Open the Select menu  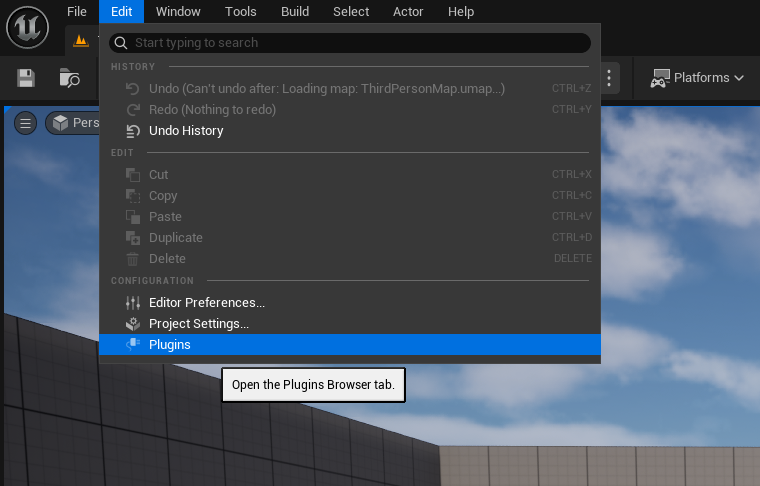351,11
